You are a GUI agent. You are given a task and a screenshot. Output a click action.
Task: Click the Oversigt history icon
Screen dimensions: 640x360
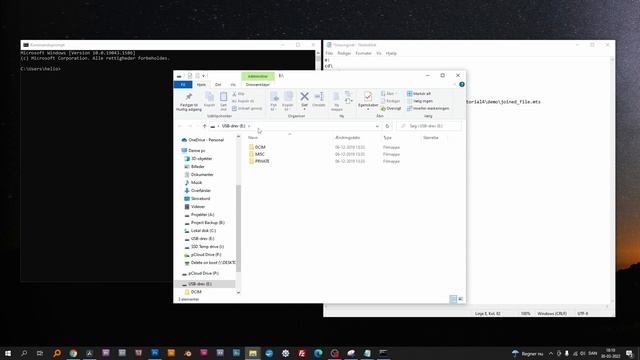point(383,109)
